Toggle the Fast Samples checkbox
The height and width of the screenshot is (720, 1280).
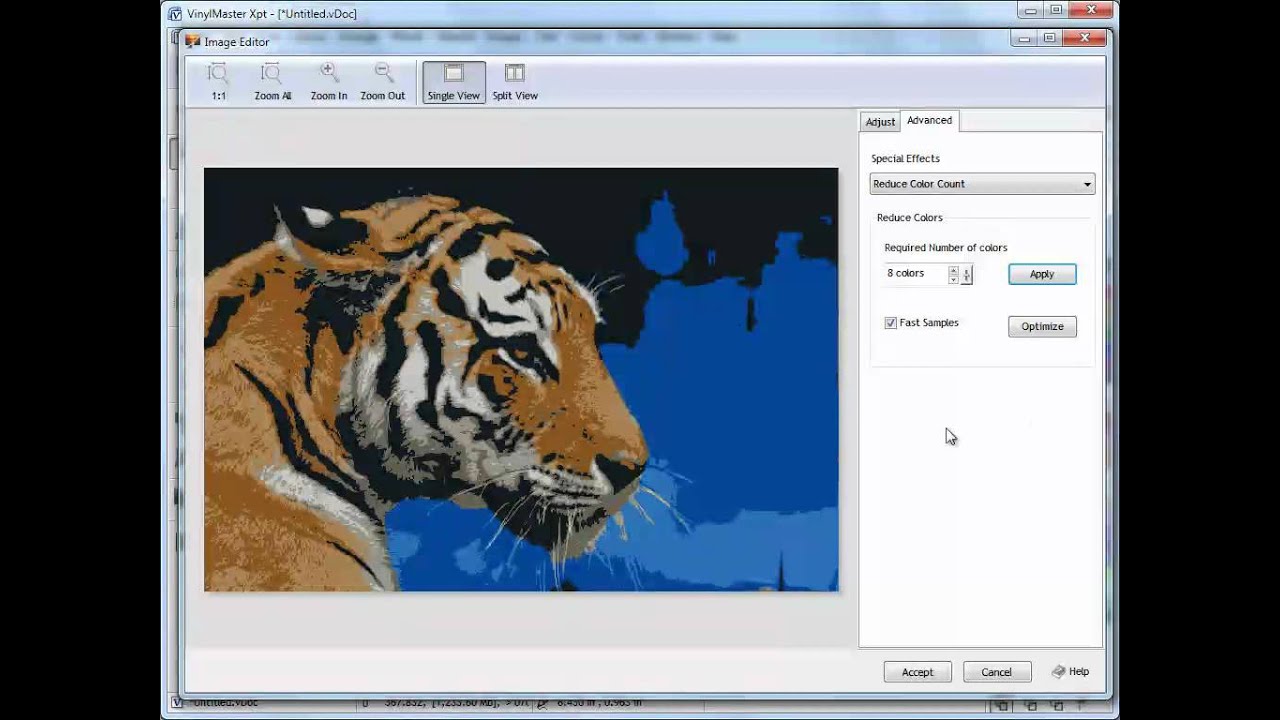click(890, 323)
